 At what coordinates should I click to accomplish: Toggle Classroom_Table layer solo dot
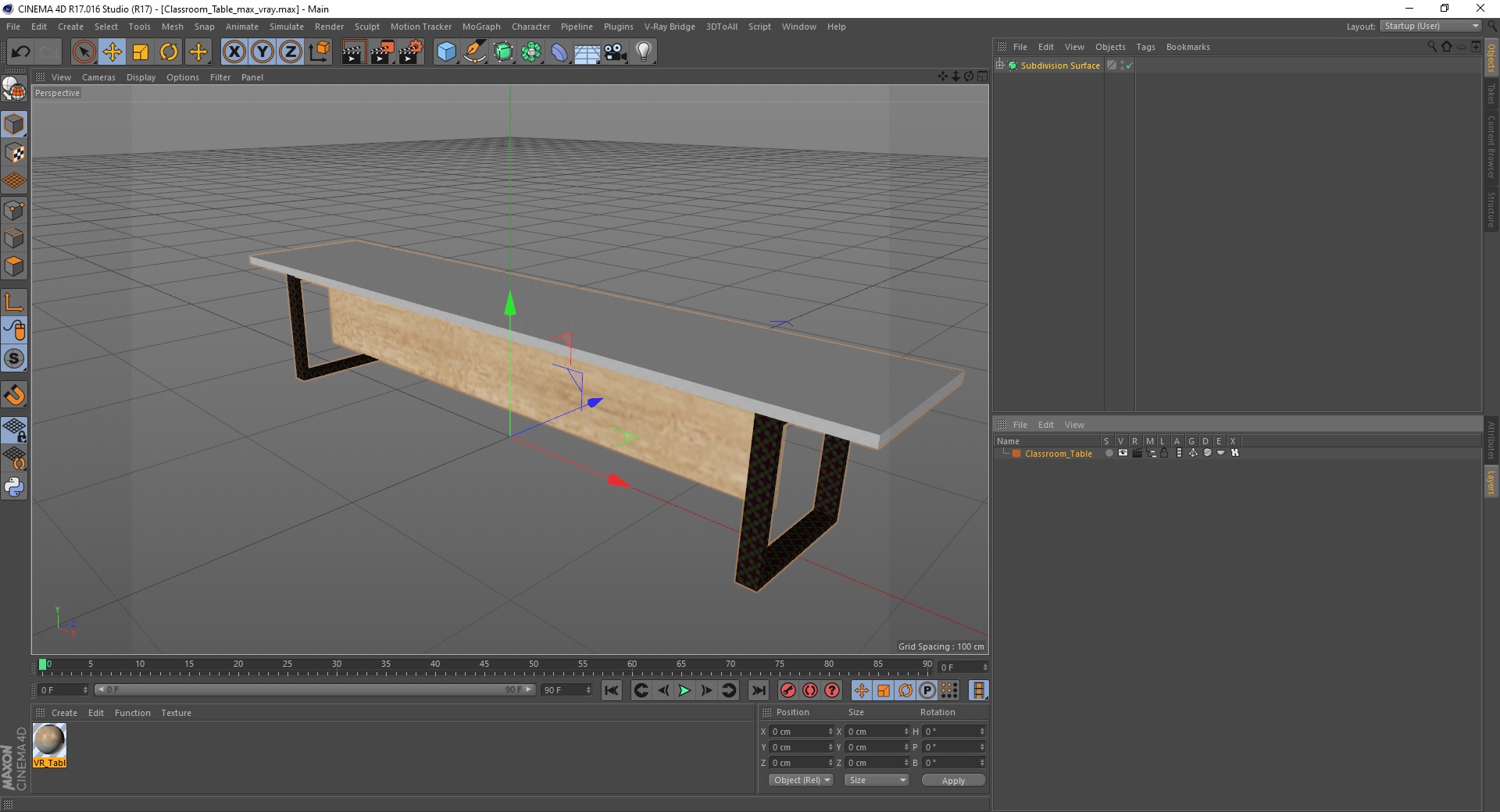coord(1109,453)
